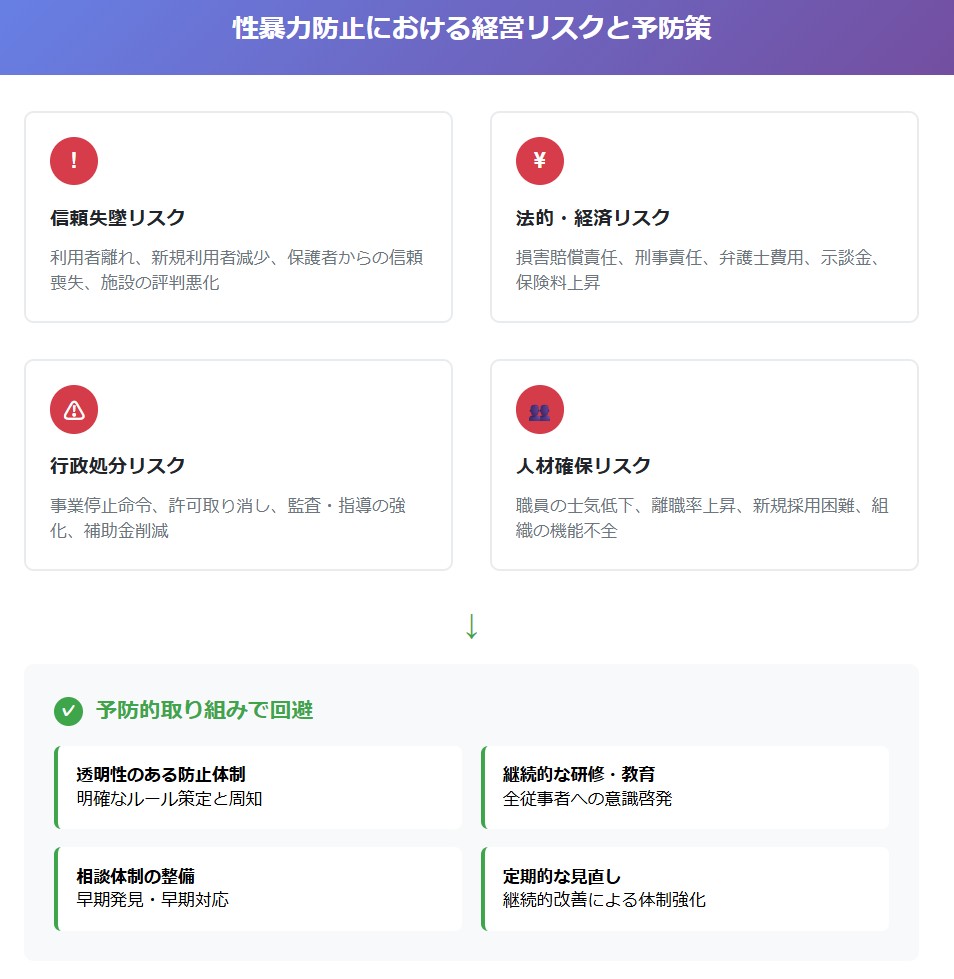Click the description text starting with 利用者離れ
The image size is (954, 979).
pyautogui.click(x=237, y=270)
